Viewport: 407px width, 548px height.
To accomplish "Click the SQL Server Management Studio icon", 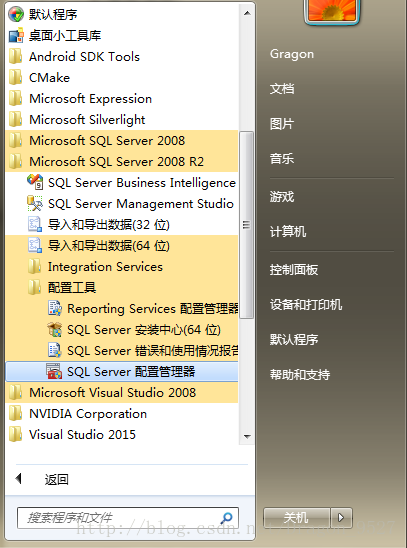I will (x=35, y=203).
